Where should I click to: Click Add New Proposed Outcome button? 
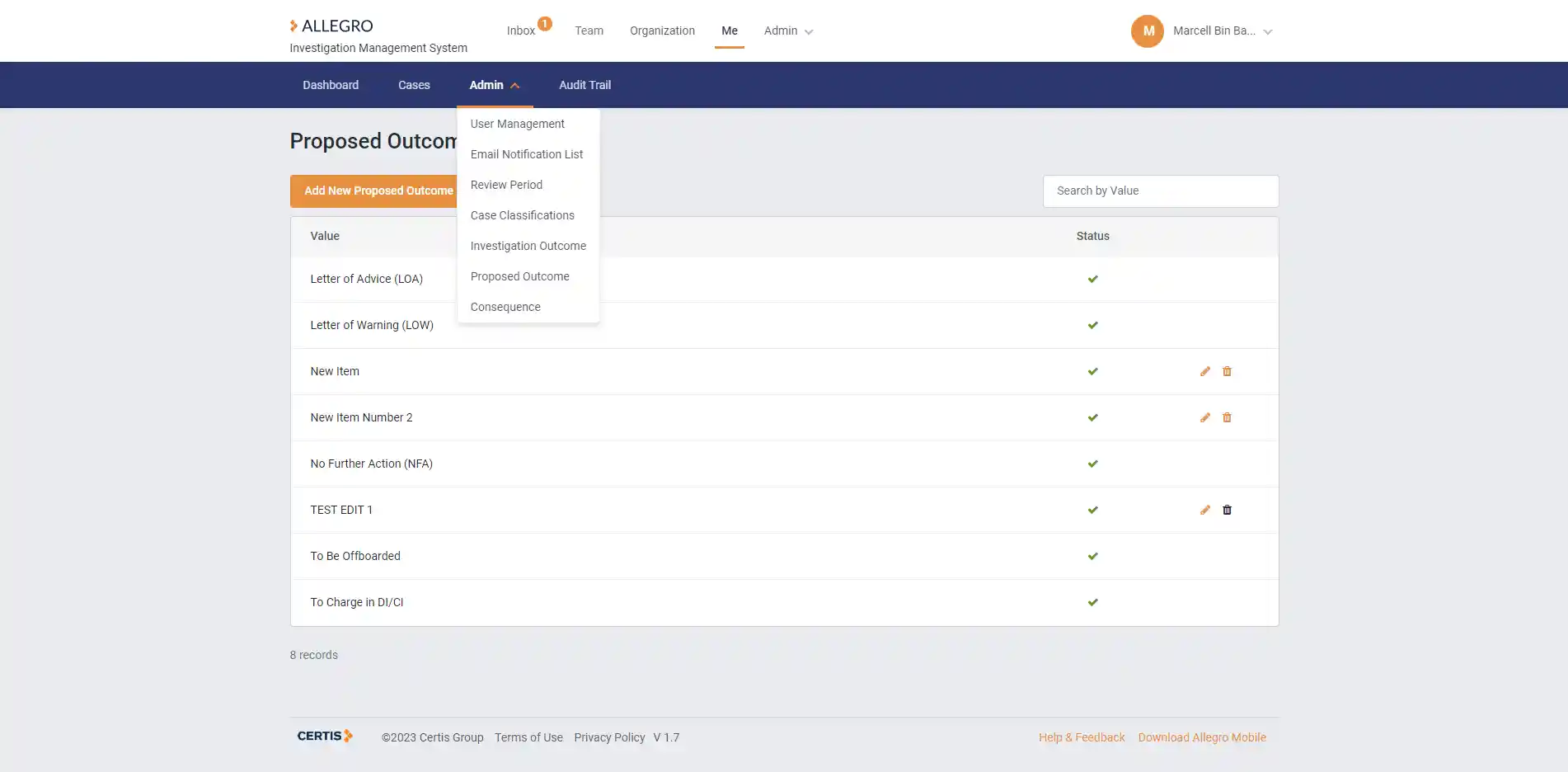tap(374, 191)
